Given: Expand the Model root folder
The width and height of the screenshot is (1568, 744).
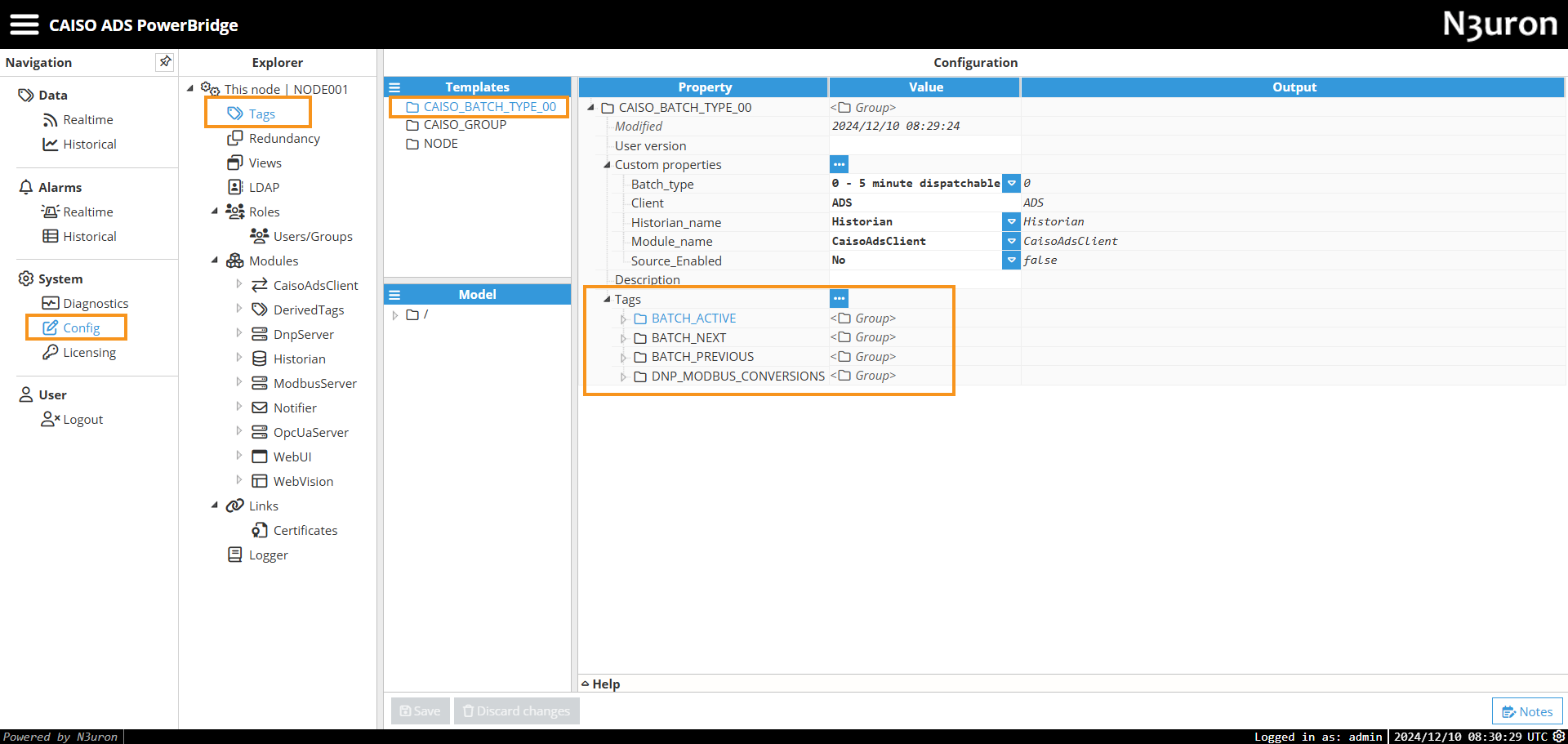Looking at the screenshot, I should click(x=394, y=315).
